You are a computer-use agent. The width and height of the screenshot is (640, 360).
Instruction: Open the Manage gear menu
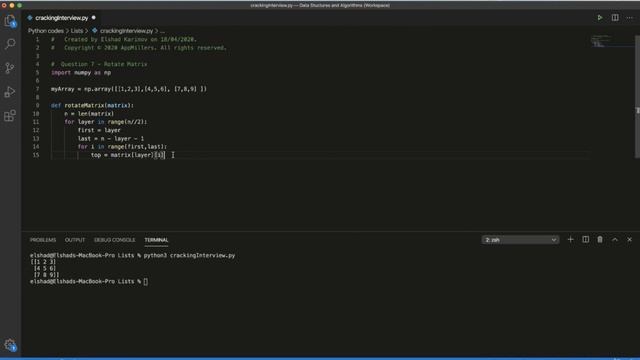click(x=10, y=345)
